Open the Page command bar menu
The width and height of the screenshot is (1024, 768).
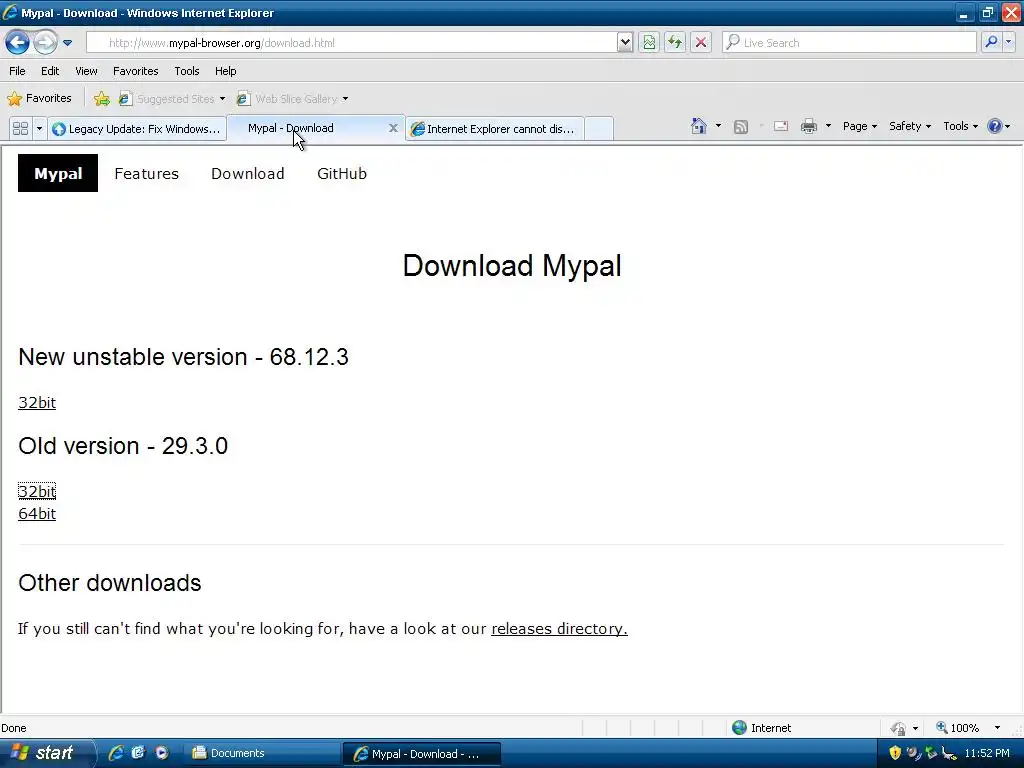(859, 126)
